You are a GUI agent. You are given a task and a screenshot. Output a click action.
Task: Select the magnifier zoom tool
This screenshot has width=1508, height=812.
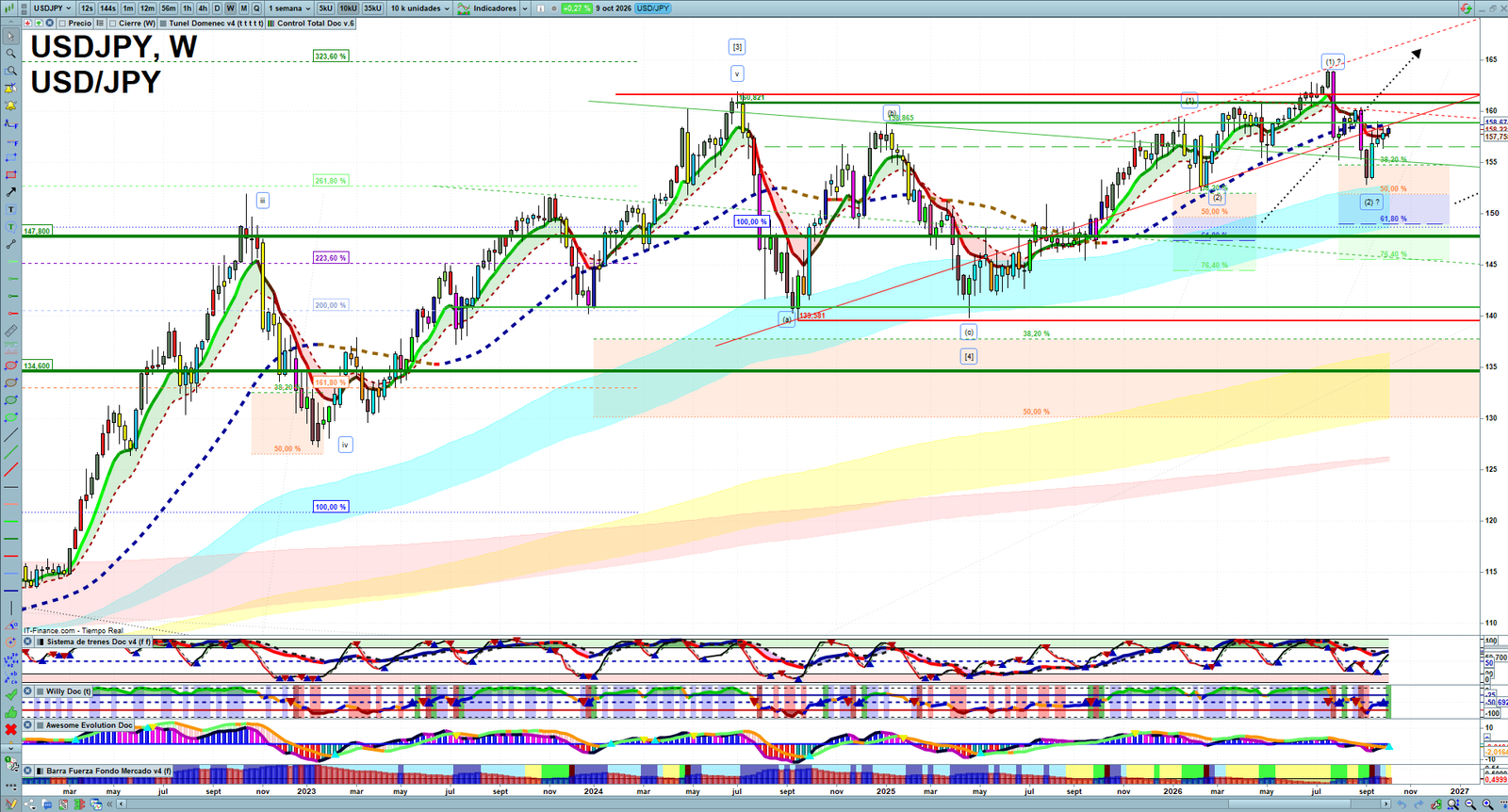pos(11,54)
